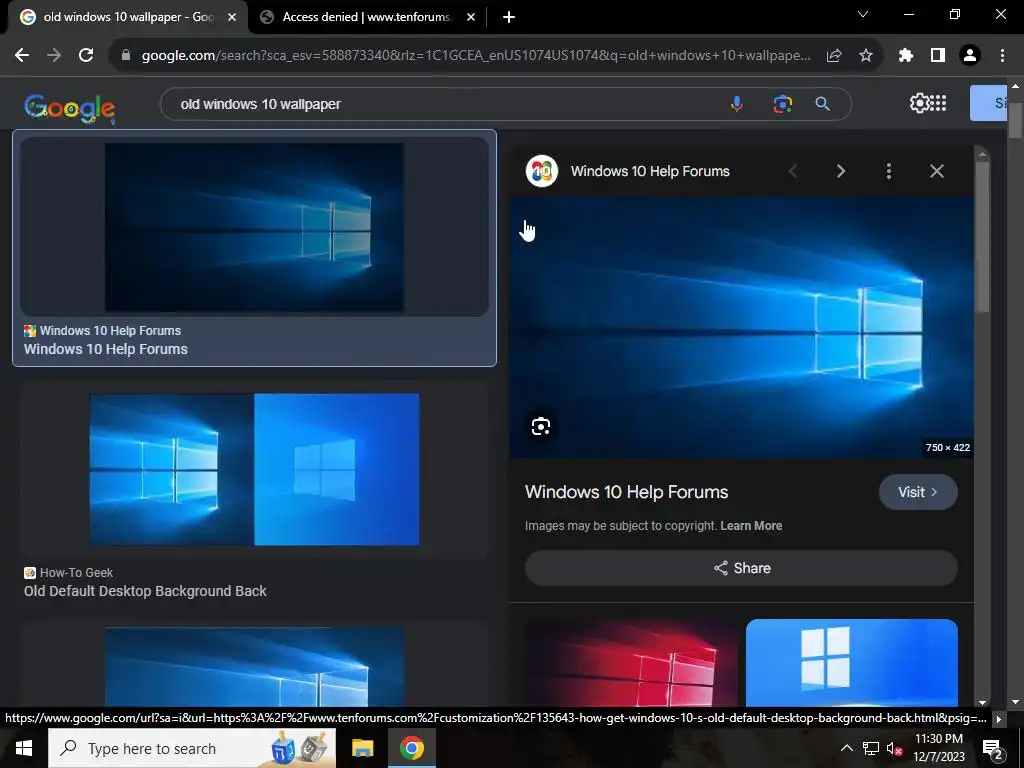Open the muted volume tray icon
This screenshot has height=768, width=1024.
coord(895,748)
